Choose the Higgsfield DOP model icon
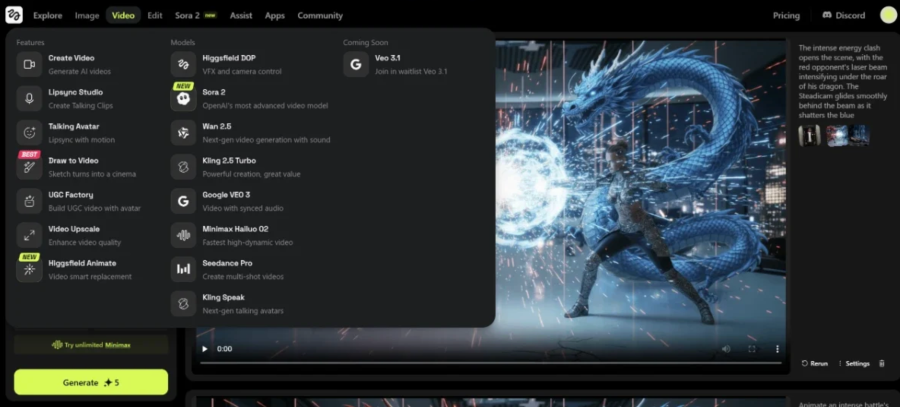The width and height of the screenshot is (900, 407). click(183, 64)
